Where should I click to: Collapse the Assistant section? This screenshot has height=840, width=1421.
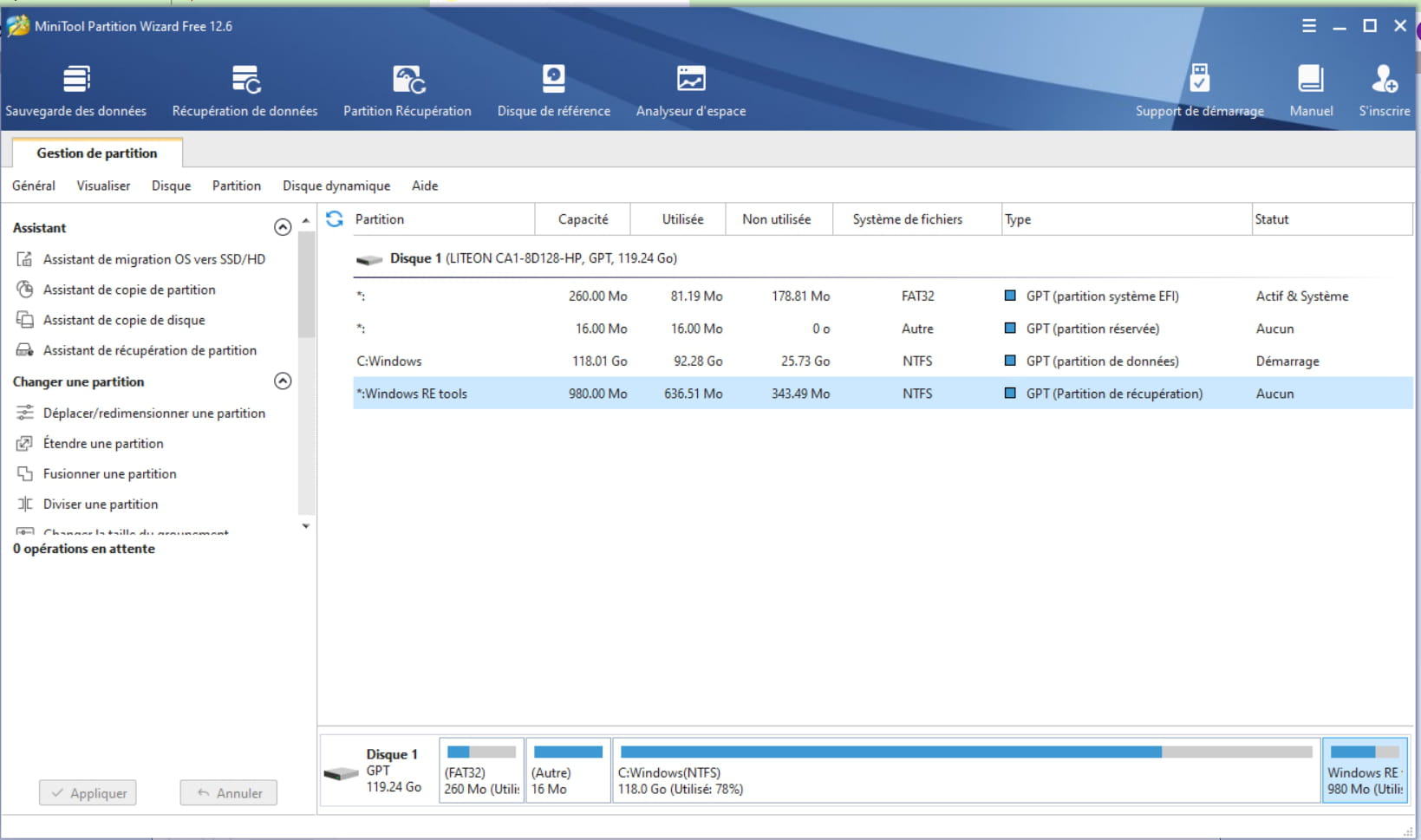click(x=283, y=227)
